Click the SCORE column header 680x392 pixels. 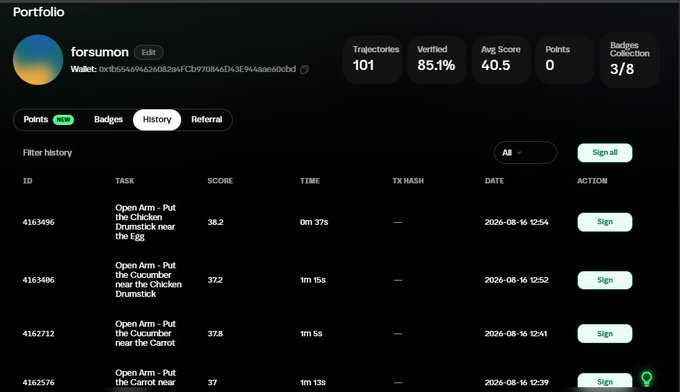pyautogui.click(x=220, y=181)
